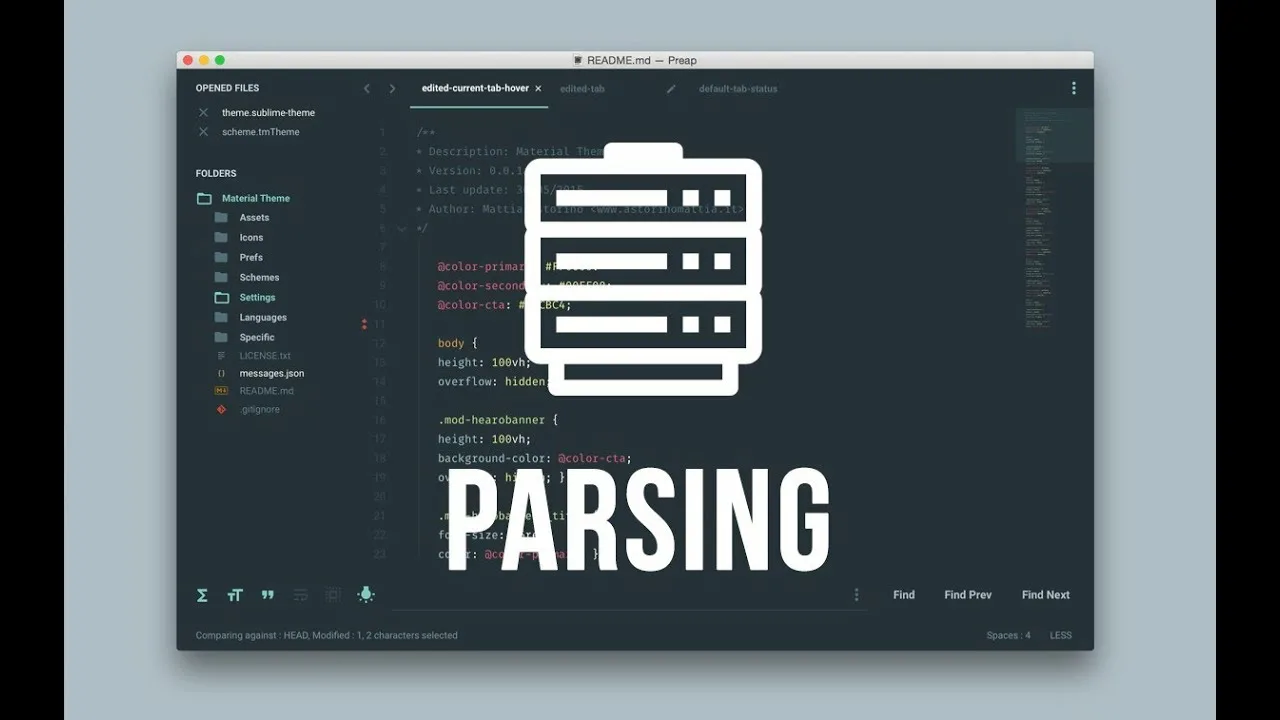Close the edited-current-tab-hover tab
The height and width of the screenshot is (720, 1280).
[538, 89]
